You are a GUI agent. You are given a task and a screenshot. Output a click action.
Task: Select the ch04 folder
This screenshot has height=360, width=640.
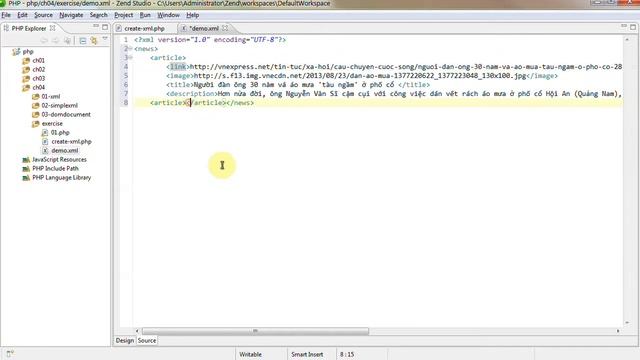[39, 87]
